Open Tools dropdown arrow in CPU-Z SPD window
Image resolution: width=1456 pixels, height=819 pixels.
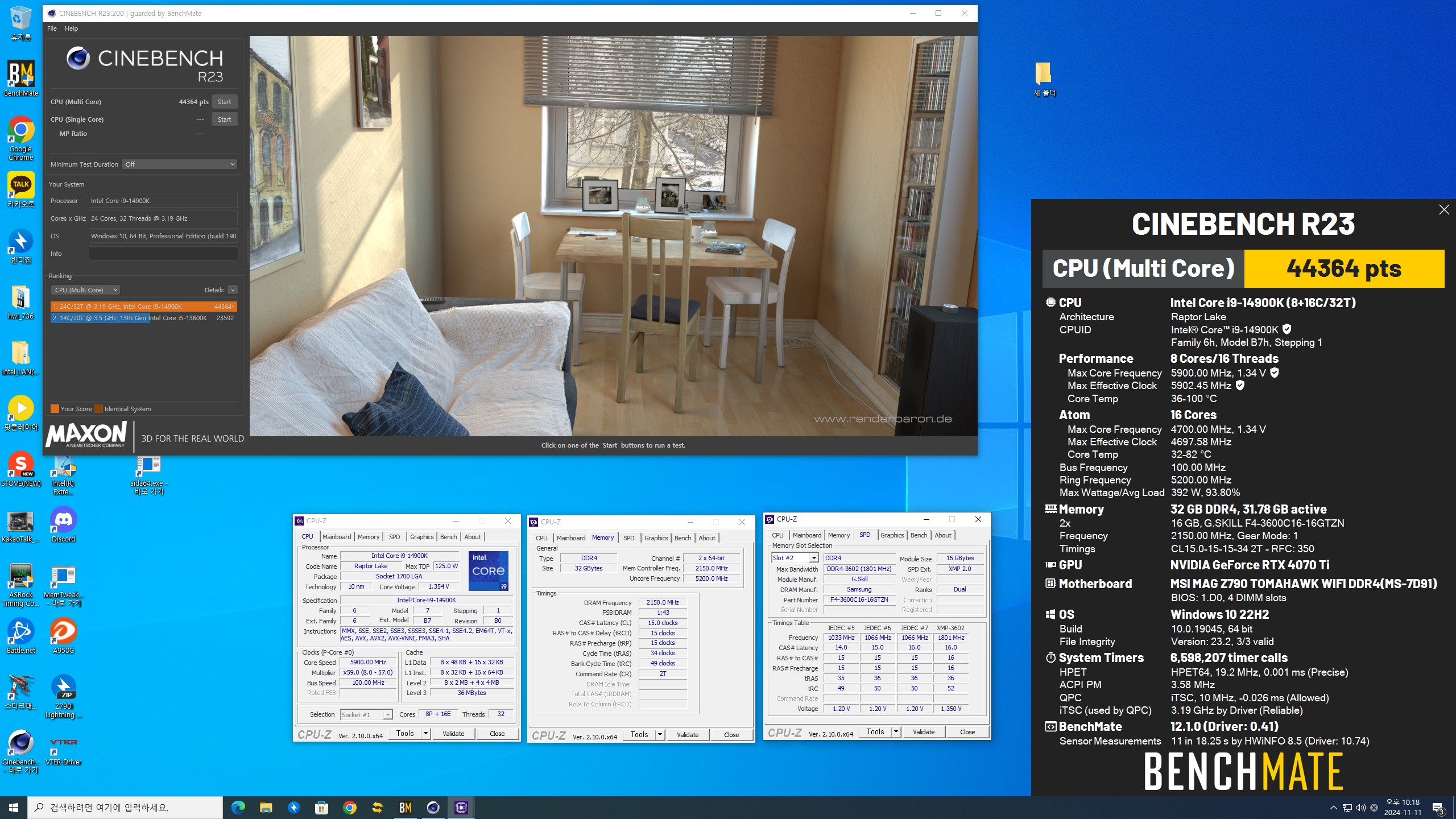point(896,732)
